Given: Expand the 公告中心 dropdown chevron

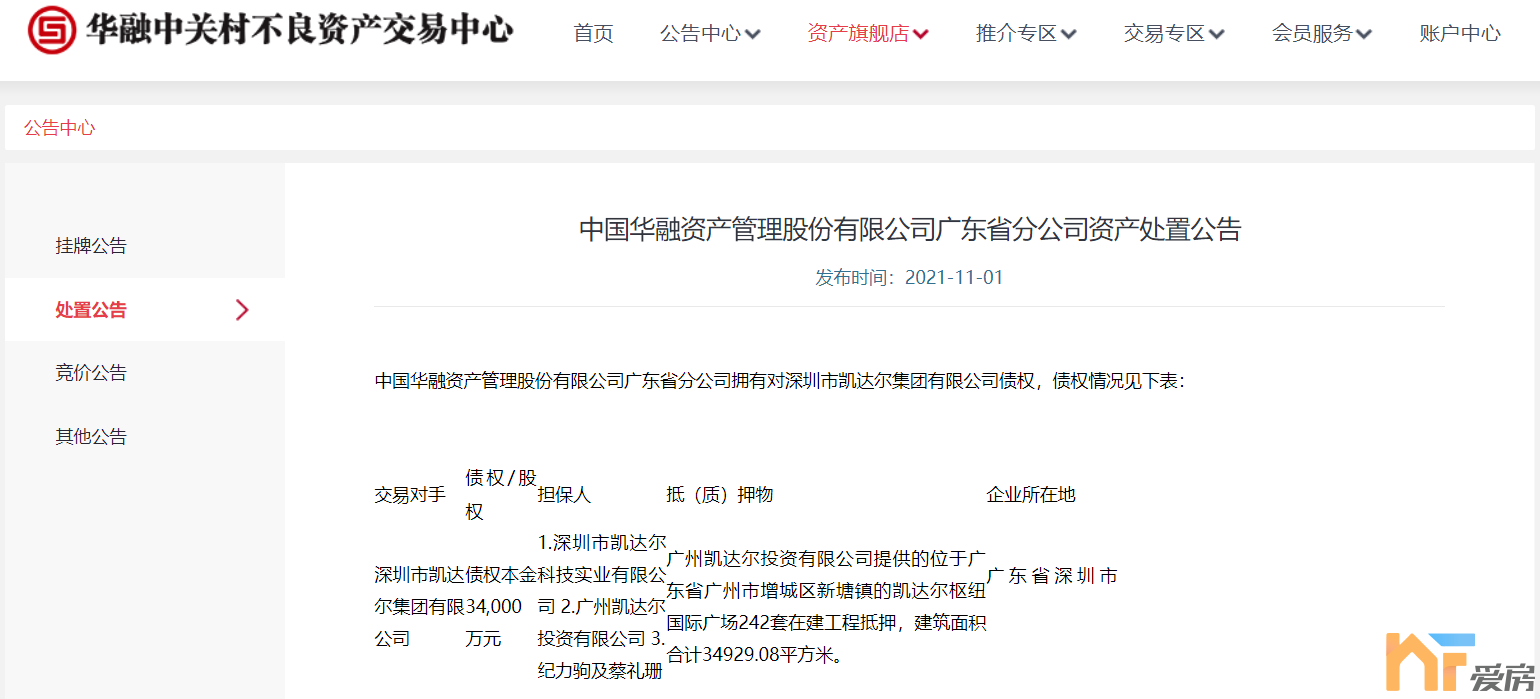Looking at the screenshot, I should 753,35.
